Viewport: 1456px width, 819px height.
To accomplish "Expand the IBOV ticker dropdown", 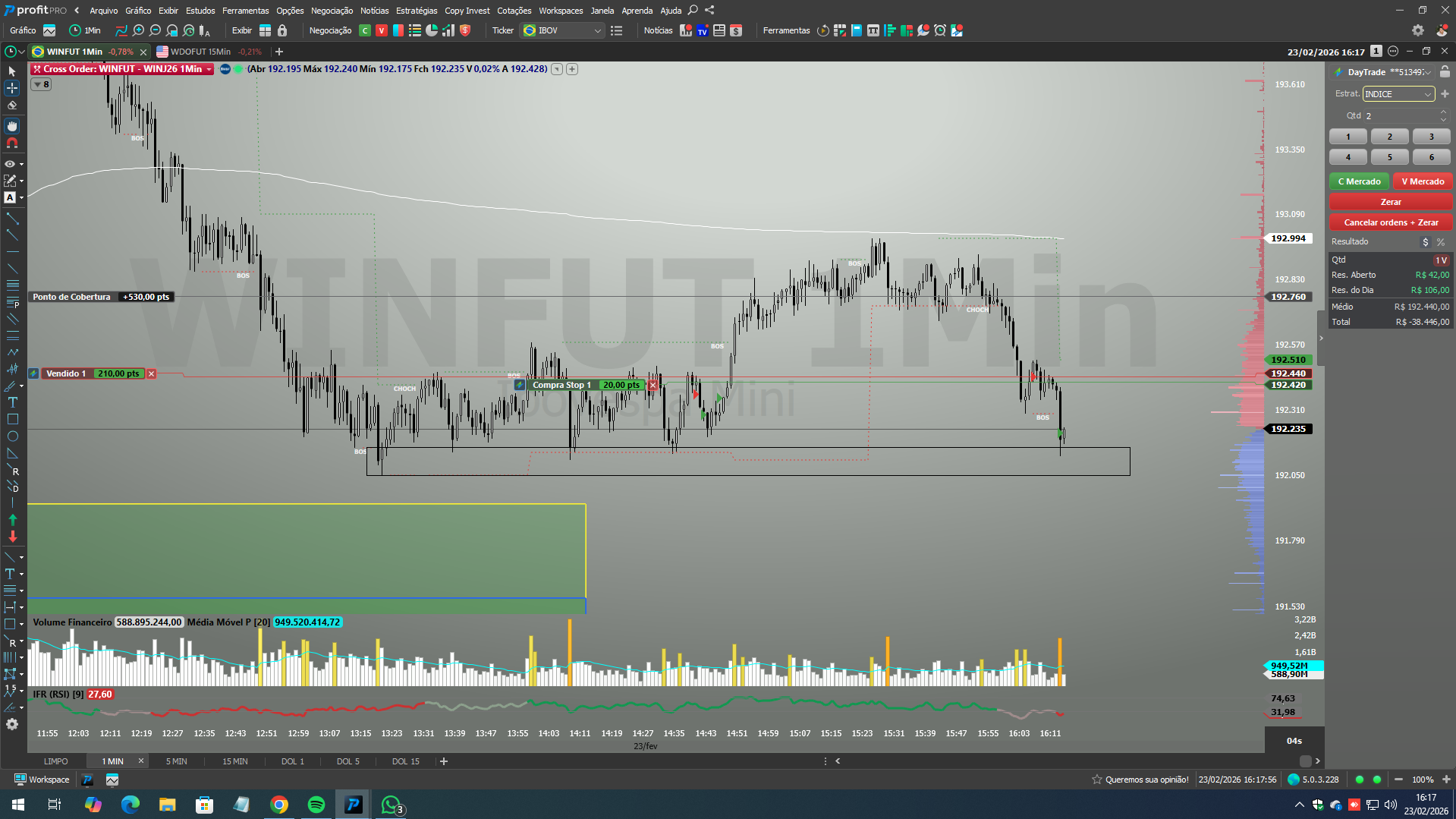I will pyautogui.click(x=597, y=31).
